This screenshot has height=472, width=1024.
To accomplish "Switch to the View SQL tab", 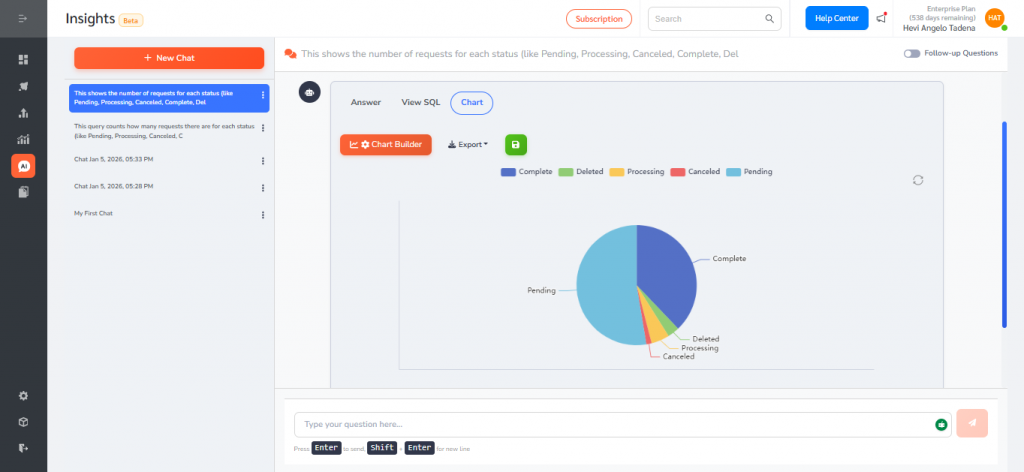I will (420, 102).
